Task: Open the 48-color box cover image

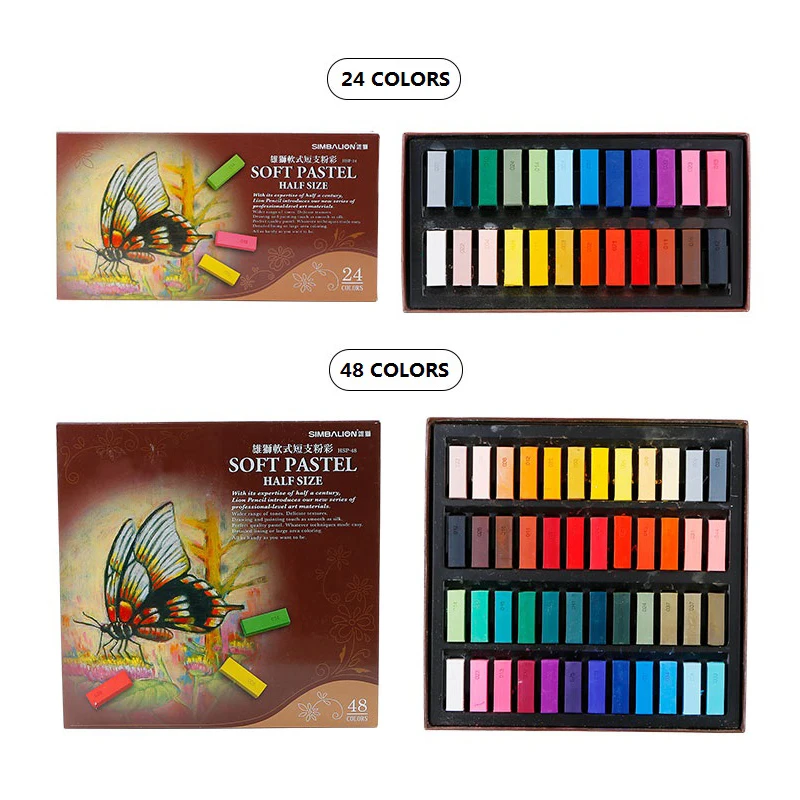Action: click(x=218, y=575)
